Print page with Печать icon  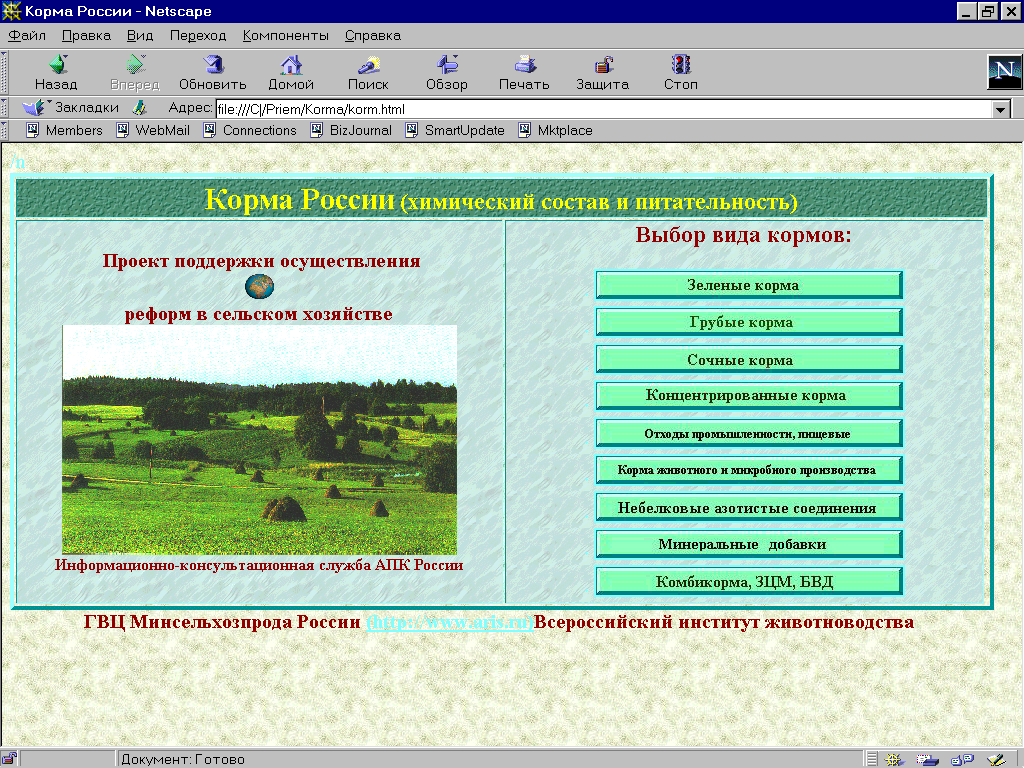point(524,65)
